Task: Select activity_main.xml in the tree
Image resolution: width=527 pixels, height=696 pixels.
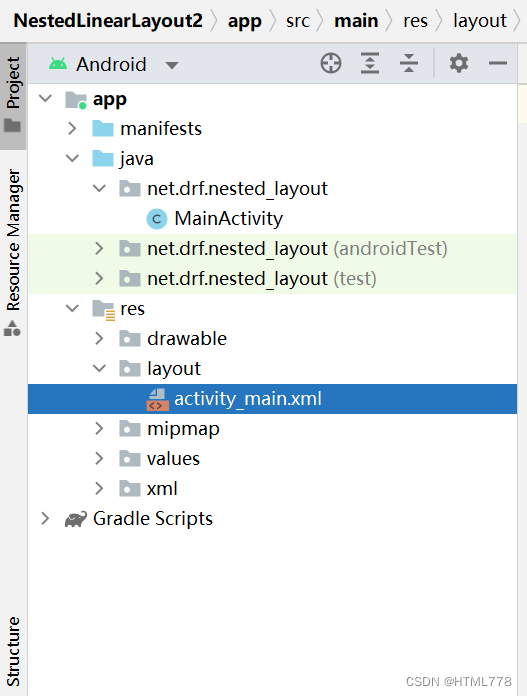Action: tap(248, 399)
